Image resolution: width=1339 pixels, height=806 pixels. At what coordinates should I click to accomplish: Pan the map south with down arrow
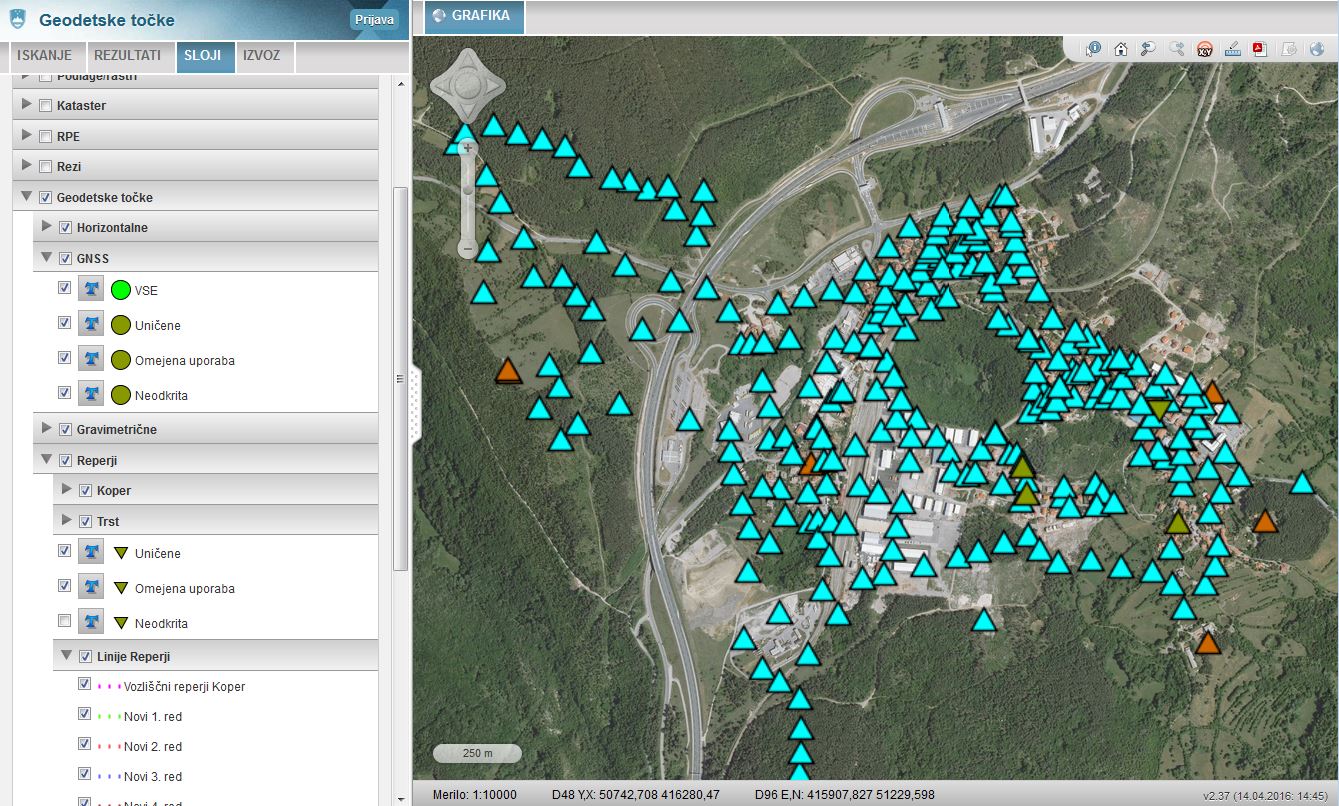tap(468, 110)
